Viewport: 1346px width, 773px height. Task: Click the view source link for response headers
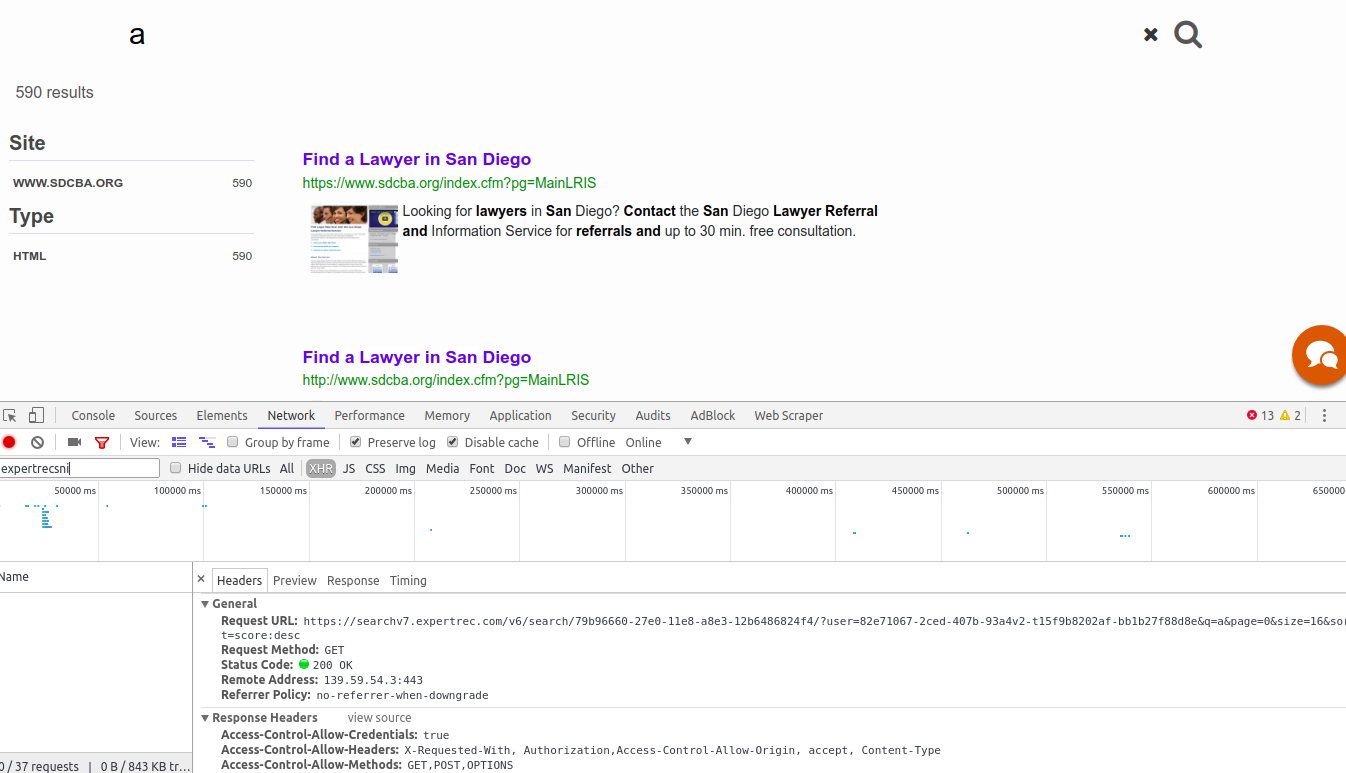[x=379, y=717]
